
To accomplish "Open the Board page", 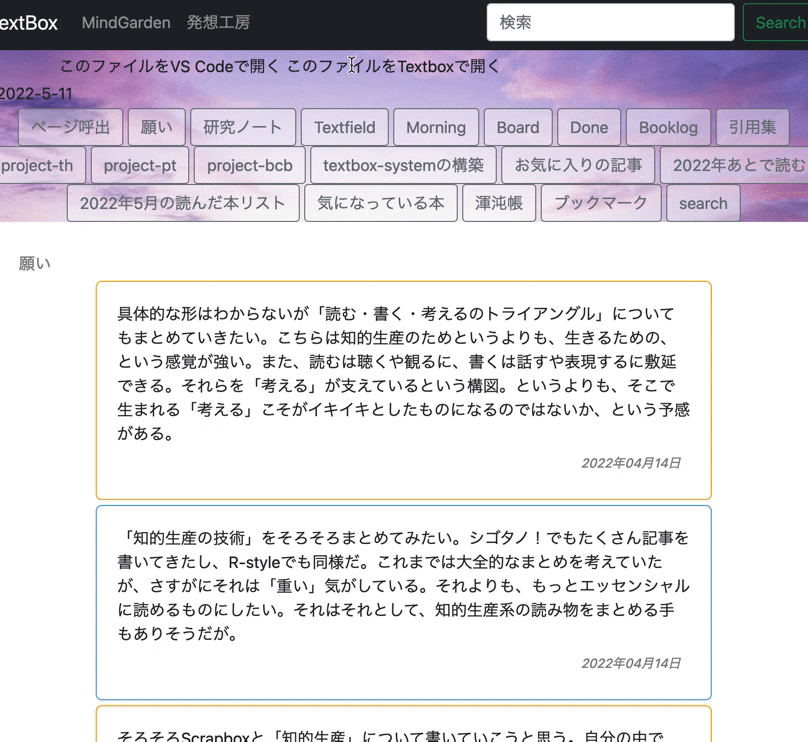I will coord(518,127).
